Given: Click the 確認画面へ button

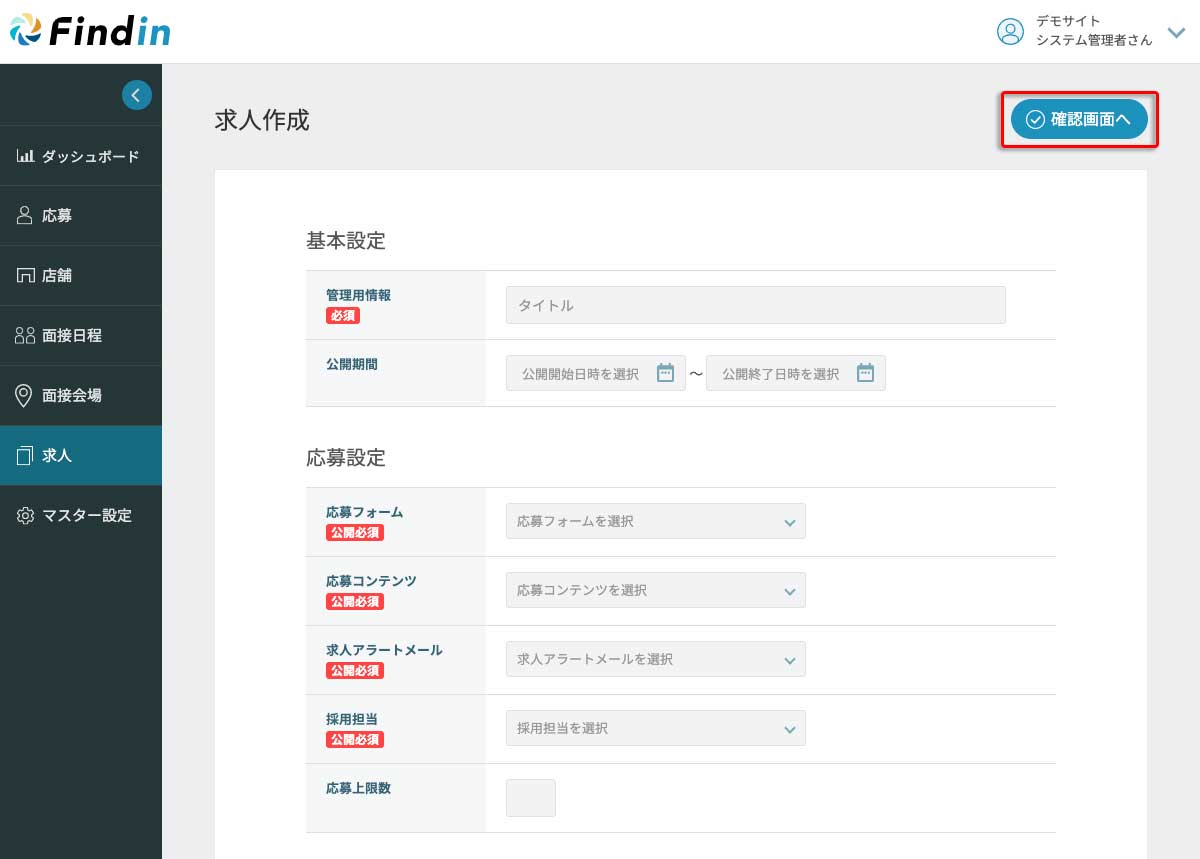Looking at the screenshot, I should point(1079,119).
